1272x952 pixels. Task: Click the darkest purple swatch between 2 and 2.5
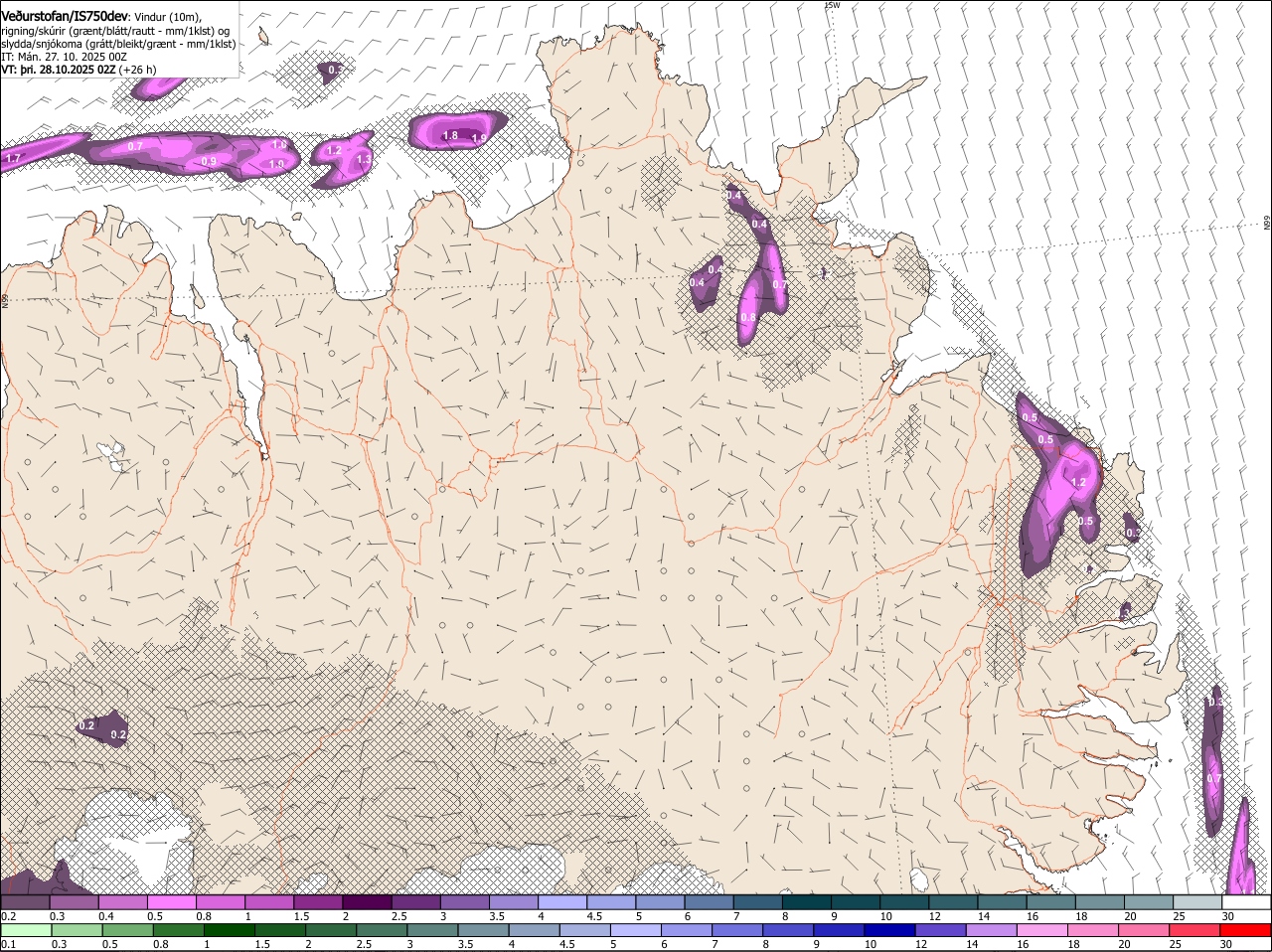[x=367, y=902]
